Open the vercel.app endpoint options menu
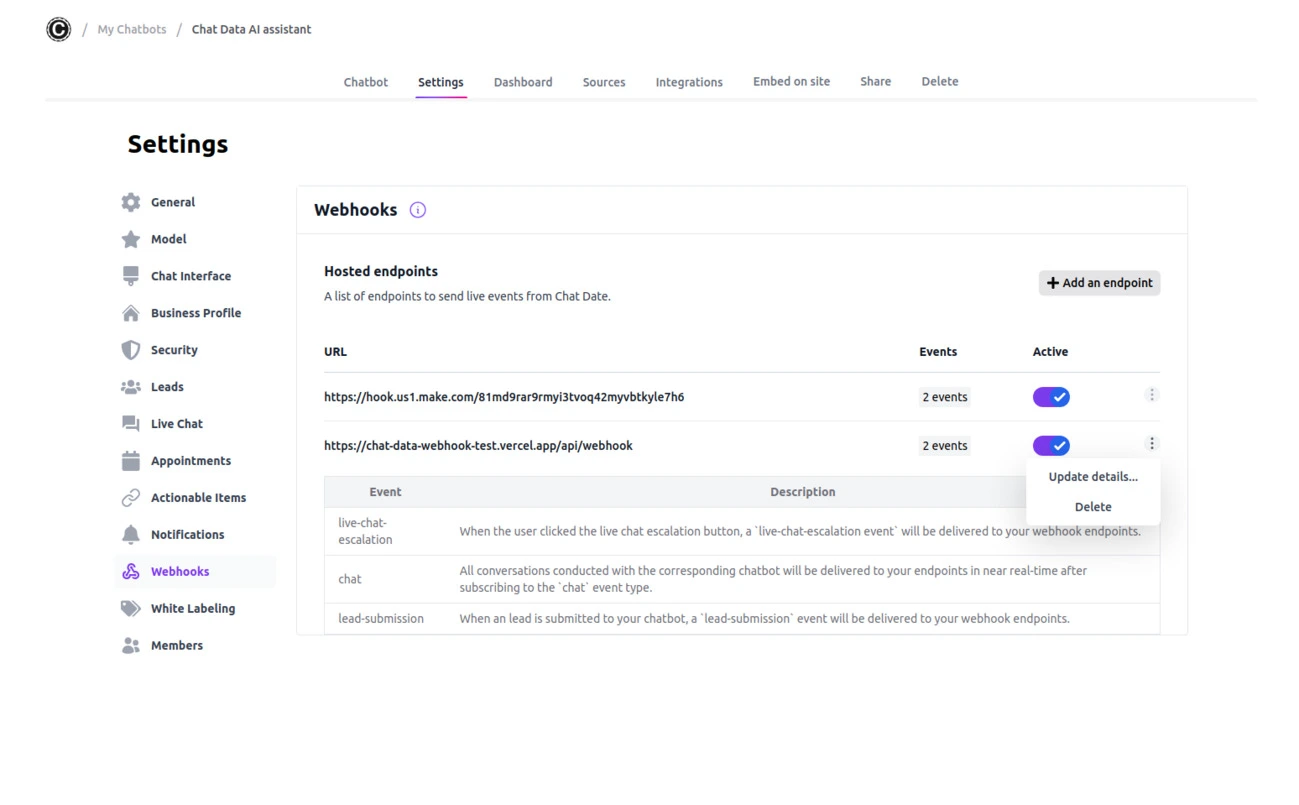This screenshot has height=805, width=1299. (x=1151, y=443)
